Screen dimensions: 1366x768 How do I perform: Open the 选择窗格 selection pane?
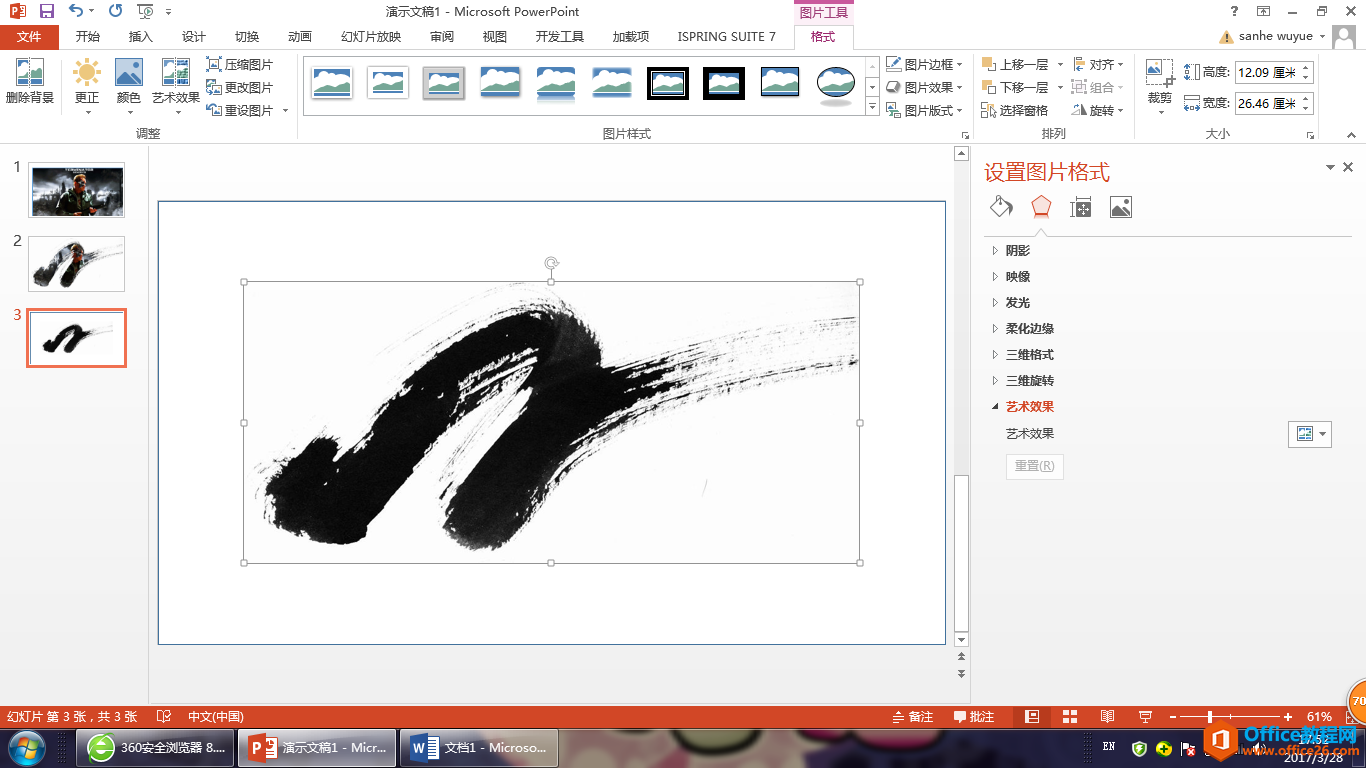coord(1015,110)
